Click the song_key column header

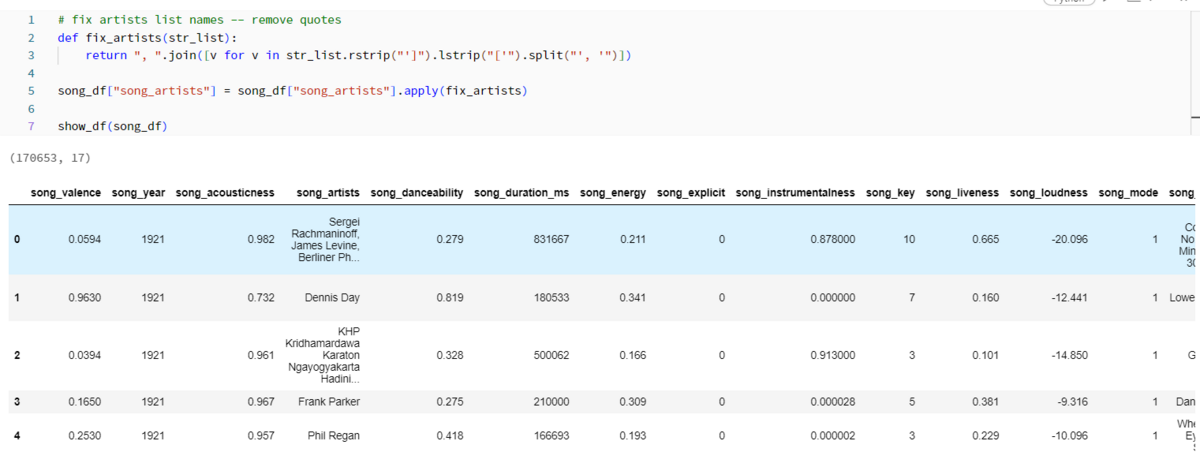pos(891,192)
